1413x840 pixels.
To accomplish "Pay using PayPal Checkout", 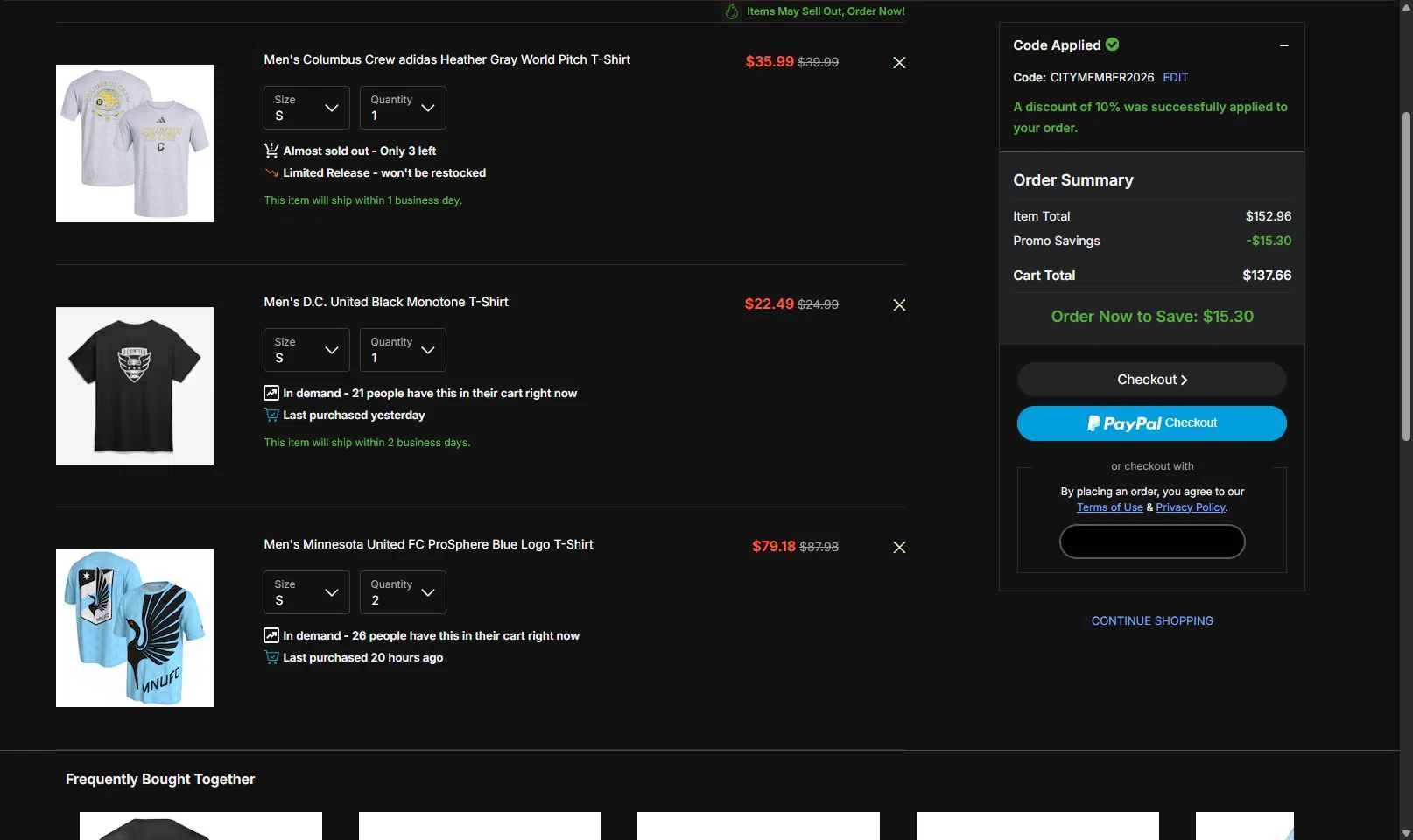I will [1152, 423].
